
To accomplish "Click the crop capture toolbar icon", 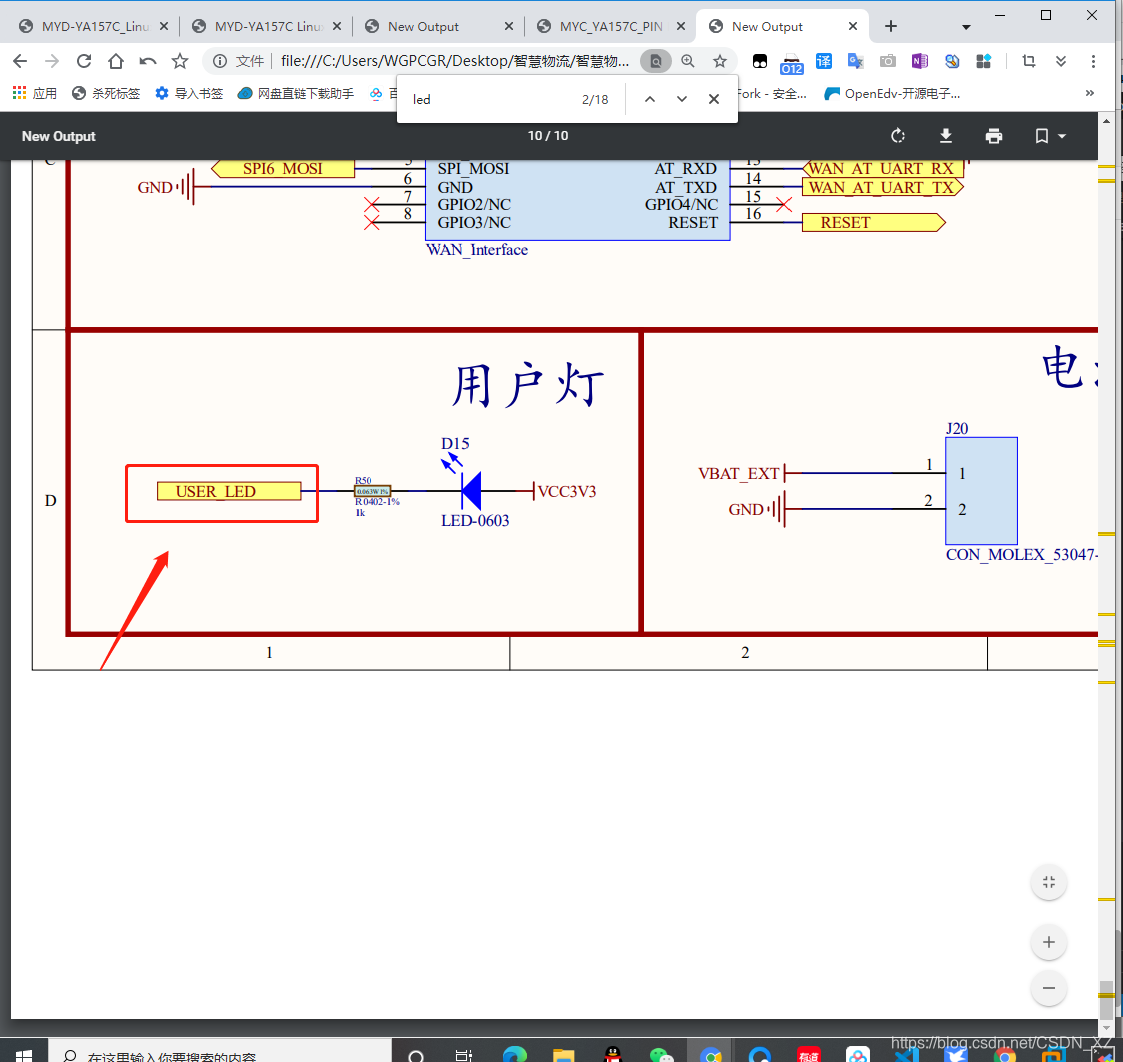I will 1028,62.
